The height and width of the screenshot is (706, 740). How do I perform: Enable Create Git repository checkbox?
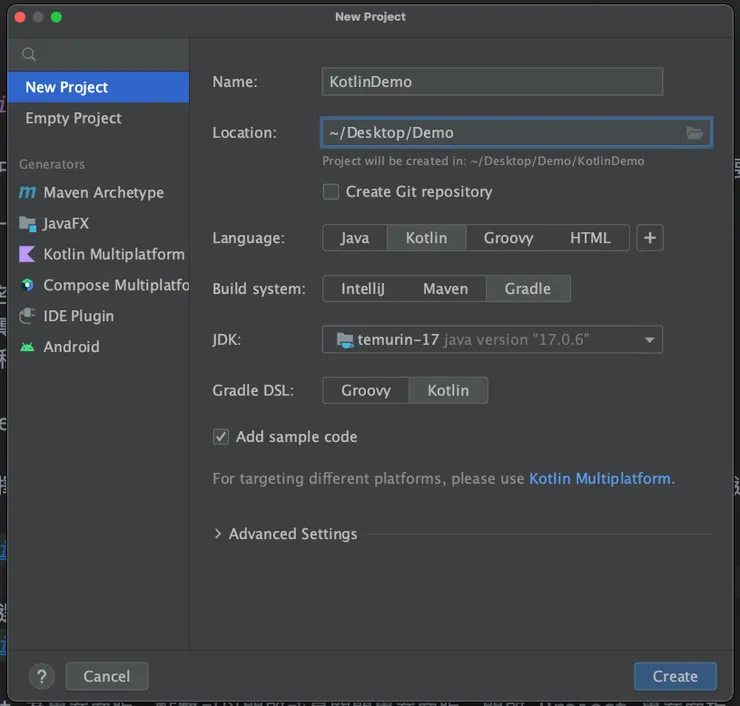331,192
